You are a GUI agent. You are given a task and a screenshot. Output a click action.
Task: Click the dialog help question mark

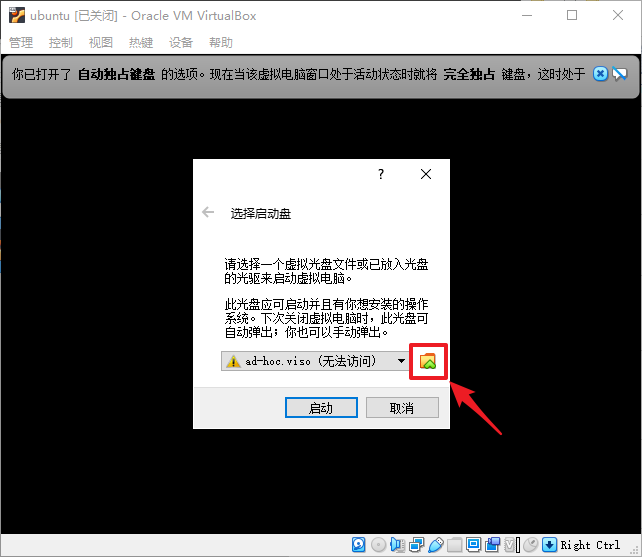381,174
